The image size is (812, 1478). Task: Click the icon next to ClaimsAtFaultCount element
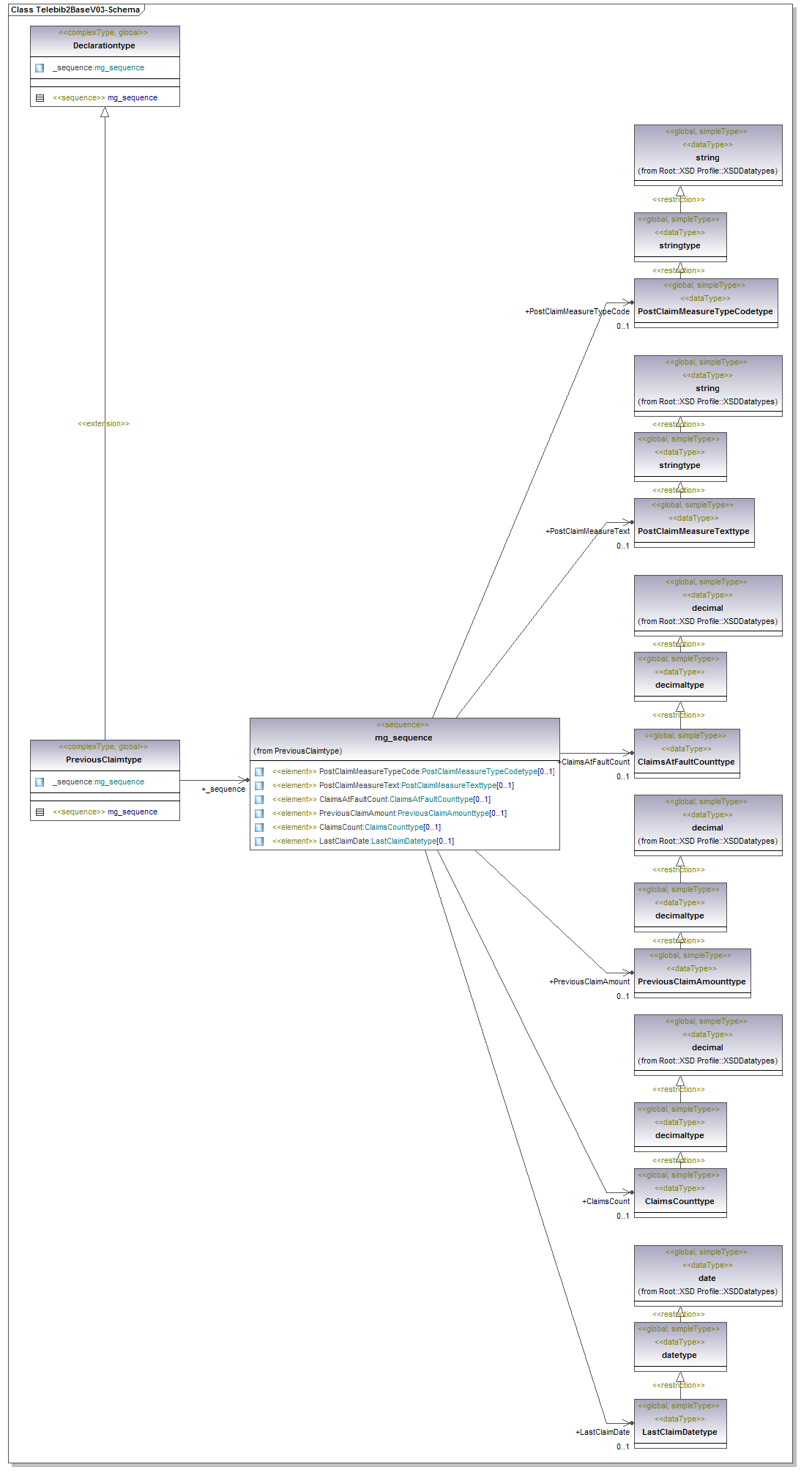pos(259,800)
